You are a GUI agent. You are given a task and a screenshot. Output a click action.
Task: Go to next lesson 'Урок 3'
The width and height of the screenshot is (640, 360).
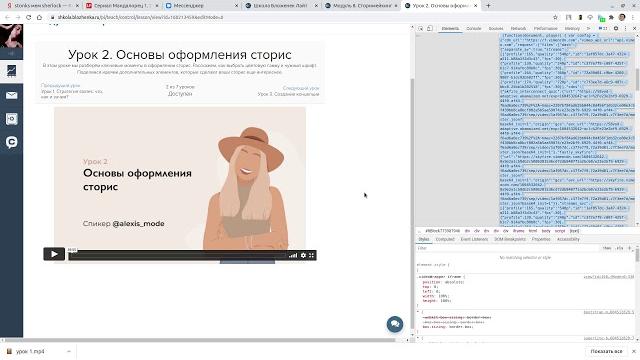pos(288,94)
